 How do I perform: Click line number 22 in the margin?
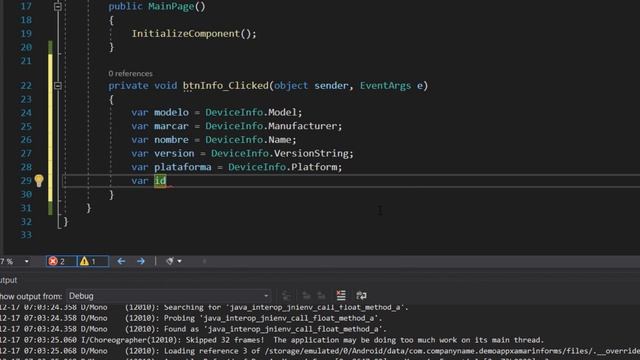pyautogui.click(x=26, y=86)
